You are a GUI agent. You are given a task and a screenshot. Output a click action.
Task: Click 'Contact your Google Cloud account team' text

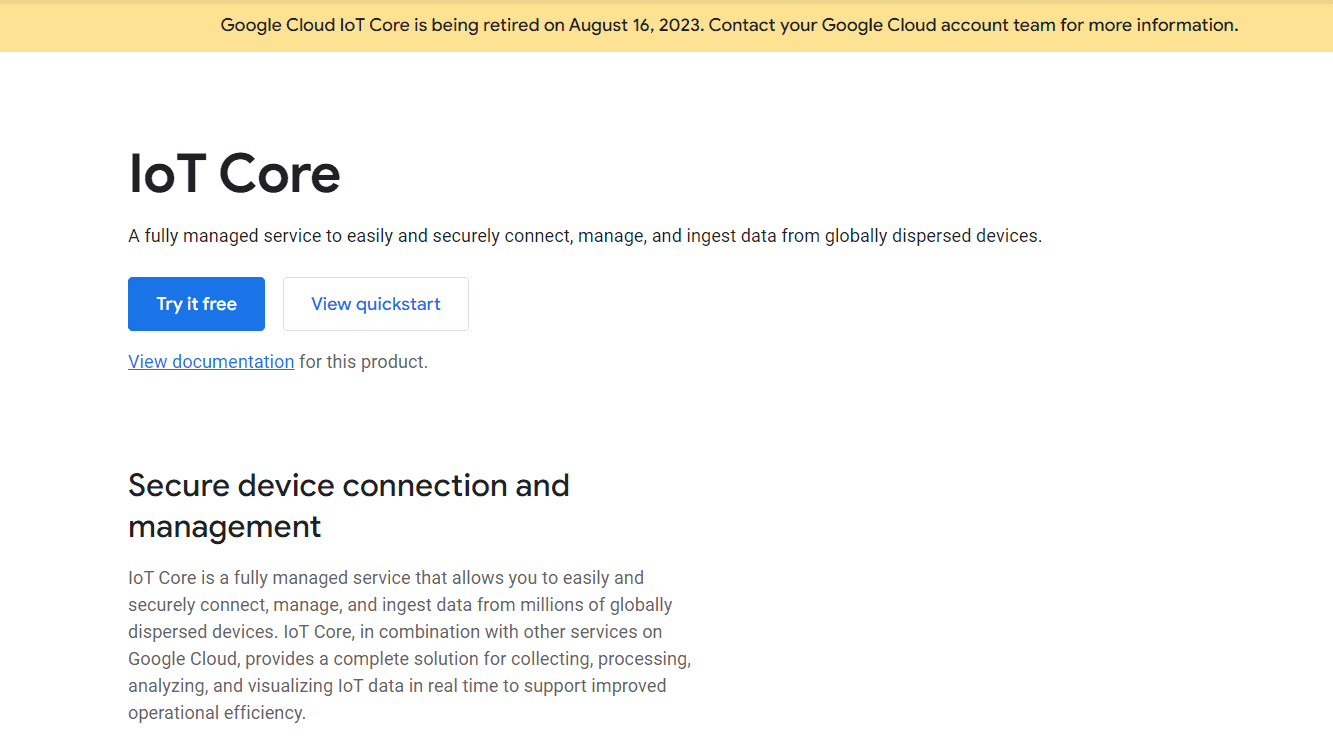882,25
